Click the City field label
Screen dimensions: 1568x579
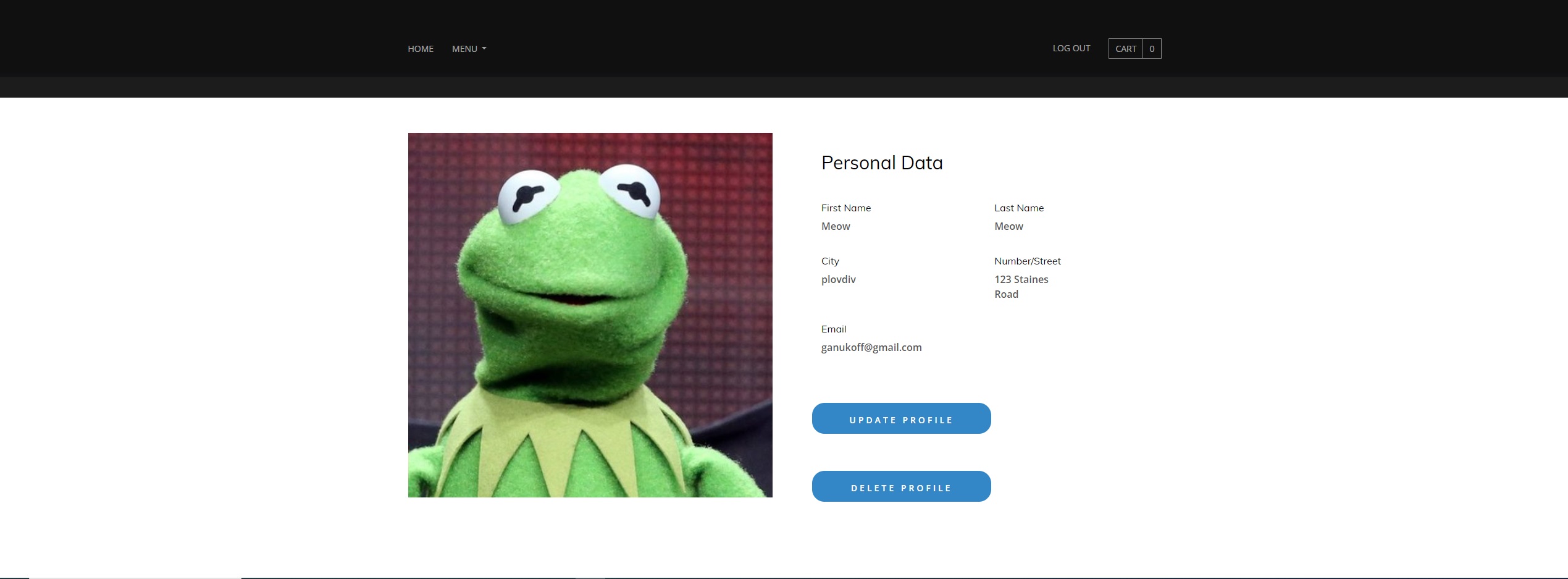tap(830, 261)
